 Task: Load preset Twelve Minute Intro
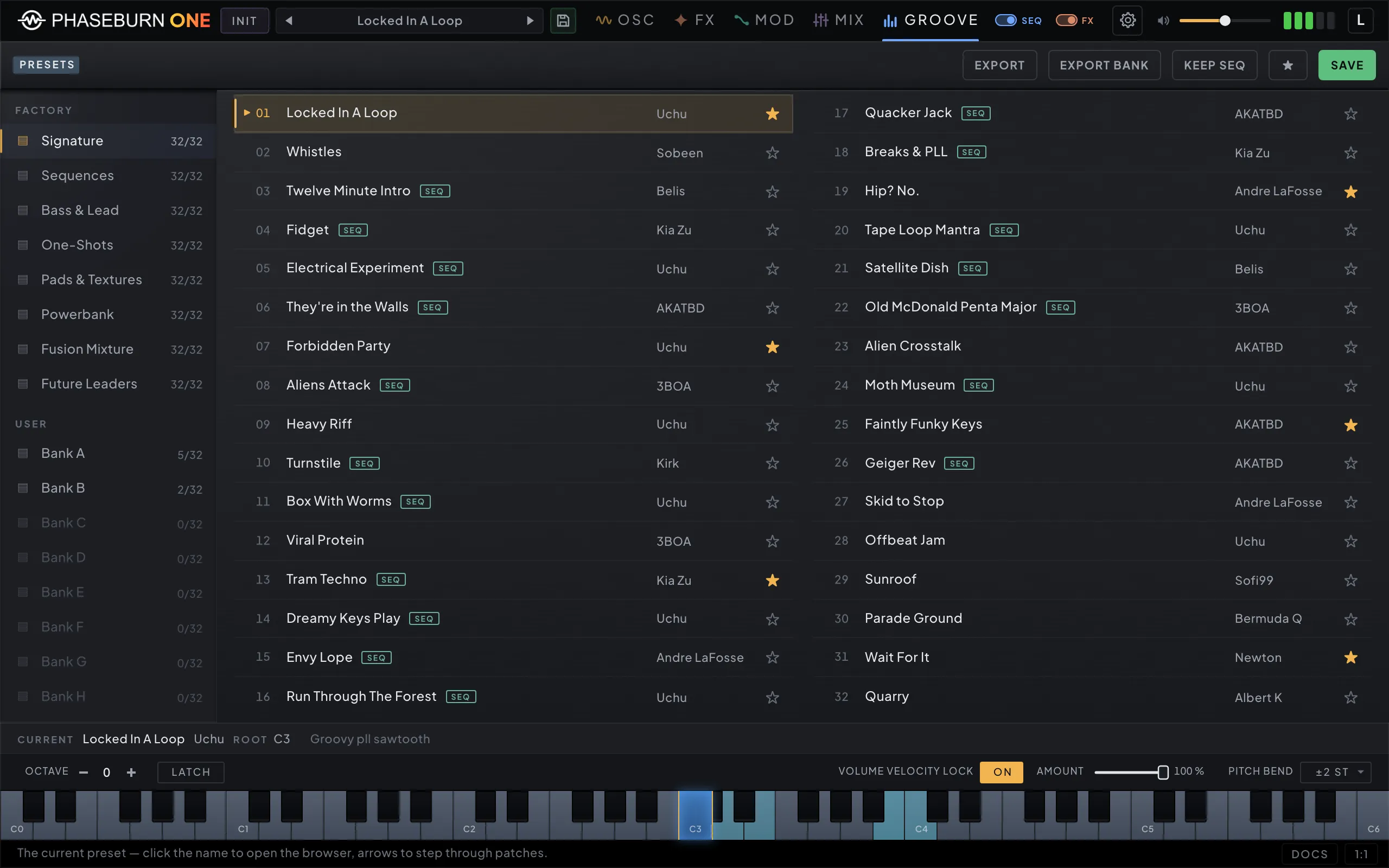513,191
